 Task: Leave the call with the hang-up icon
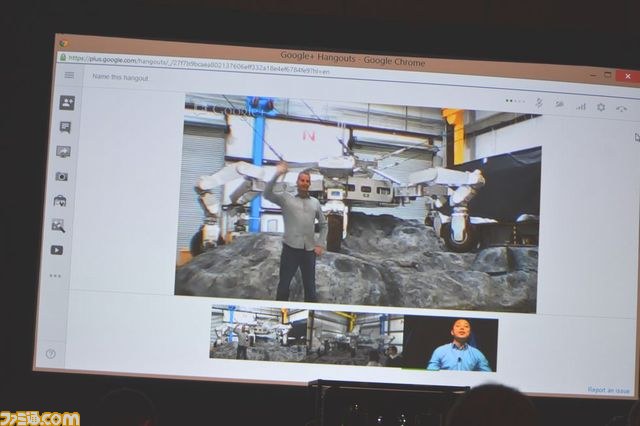[x=621, y=109]
